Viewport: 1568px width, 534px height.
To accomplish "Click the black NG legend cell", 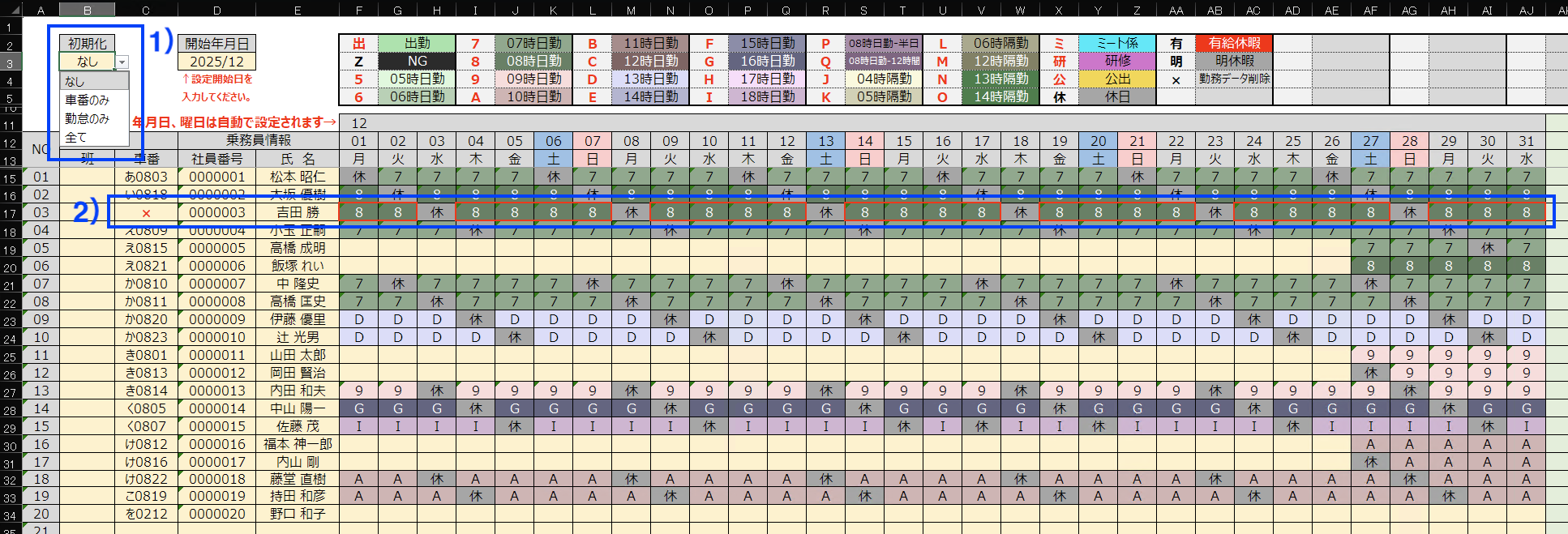I will [x=417, y=62].
